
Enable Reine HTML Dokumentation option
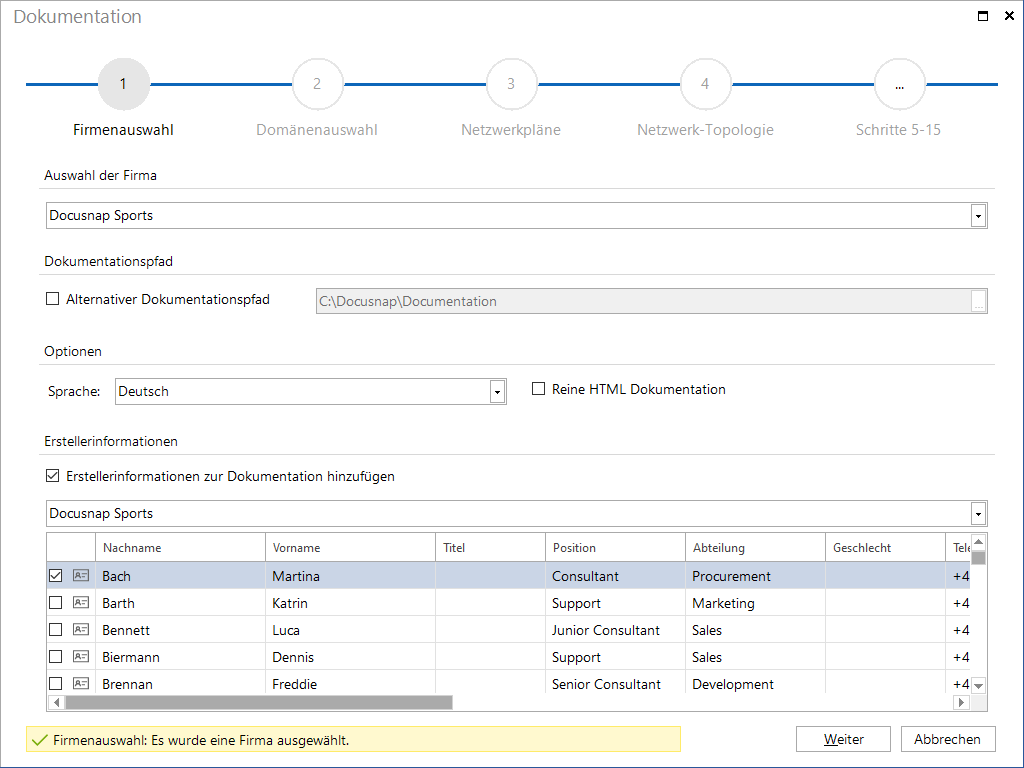pyautogui.click(x=538, y=389)
